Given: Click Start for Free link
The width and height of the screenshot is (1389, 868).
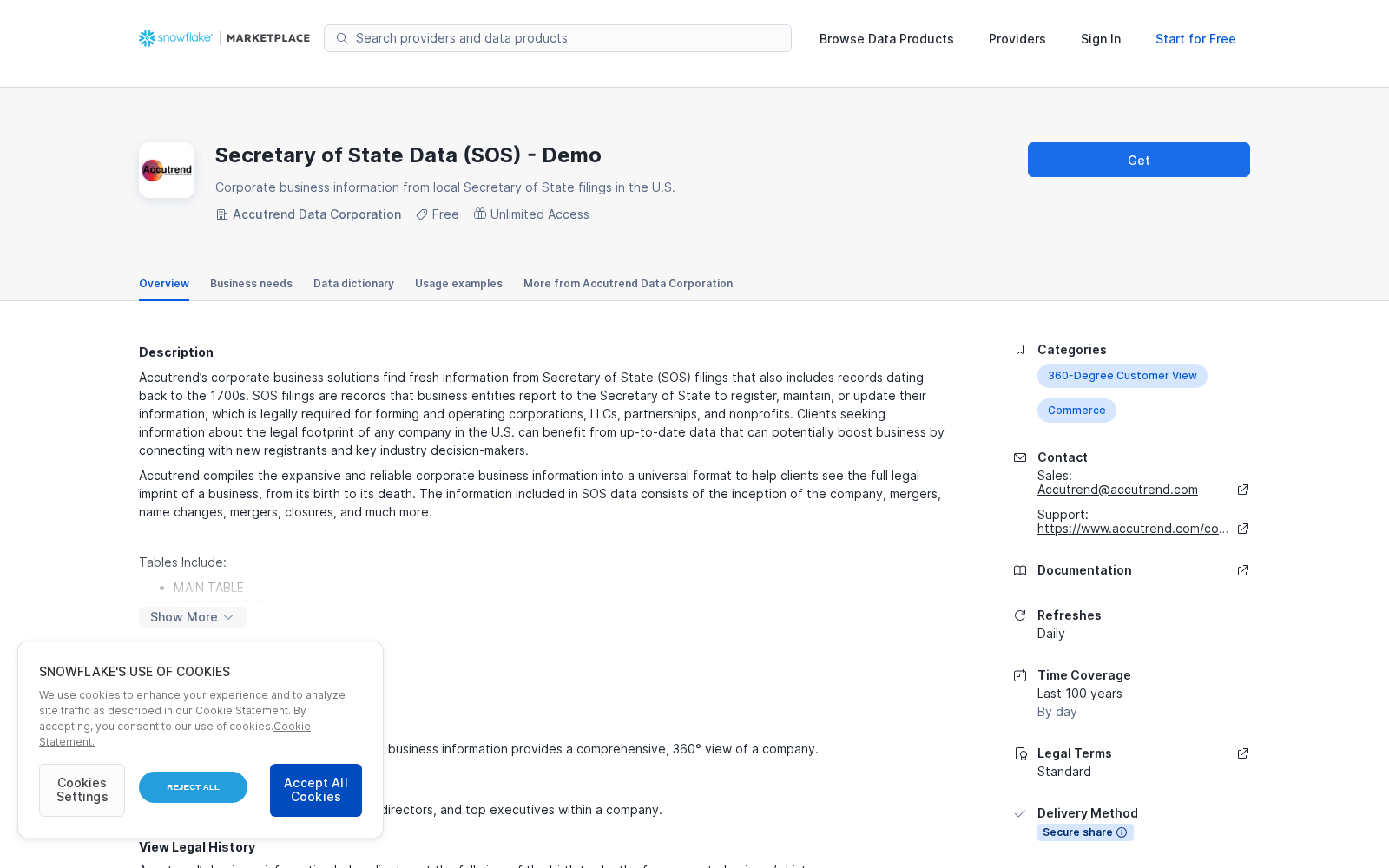Looking at the screenshot, I should [1195, 39].
